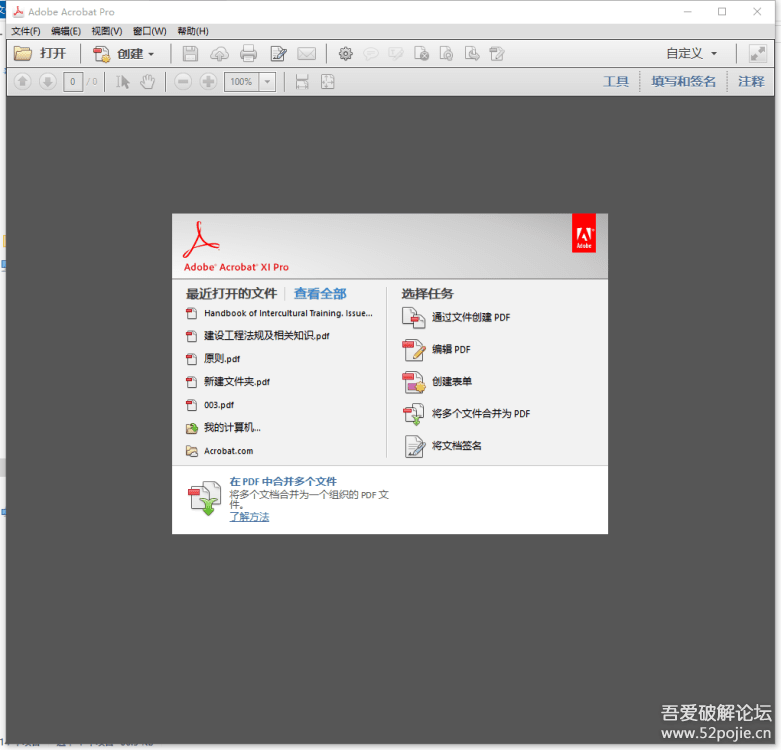This screenshot has height=750, width=781.
Task: Expand the Create dropdown arrow
Action: [x=151, y=54]
